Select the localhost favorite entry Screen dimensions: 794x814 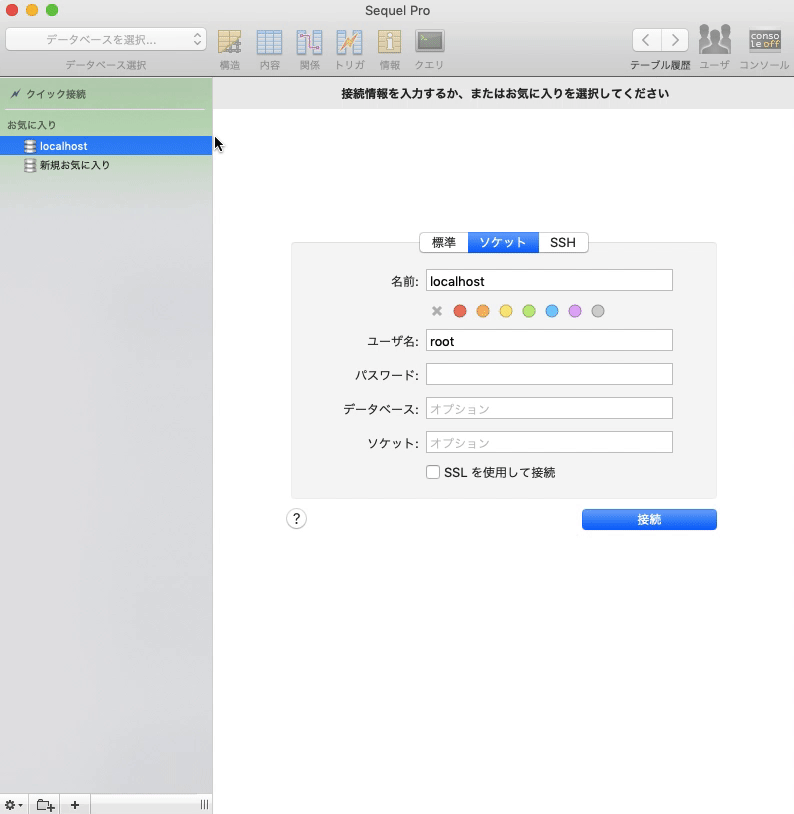pyautogui.click(x=106, y=146)
